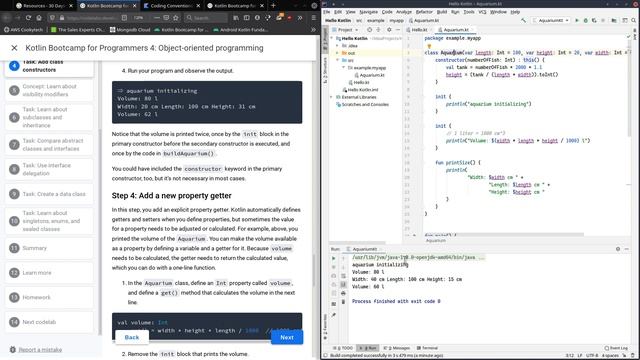
Task: Clear Run output with trash icon
Action: tap(343, 302)
